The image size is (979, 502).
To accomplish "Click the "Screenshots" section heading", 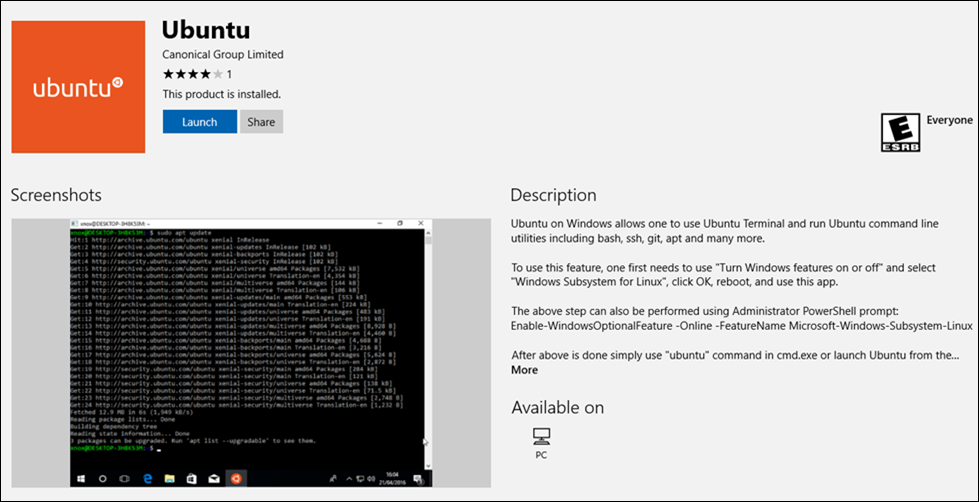I will (x=56, y=195).
